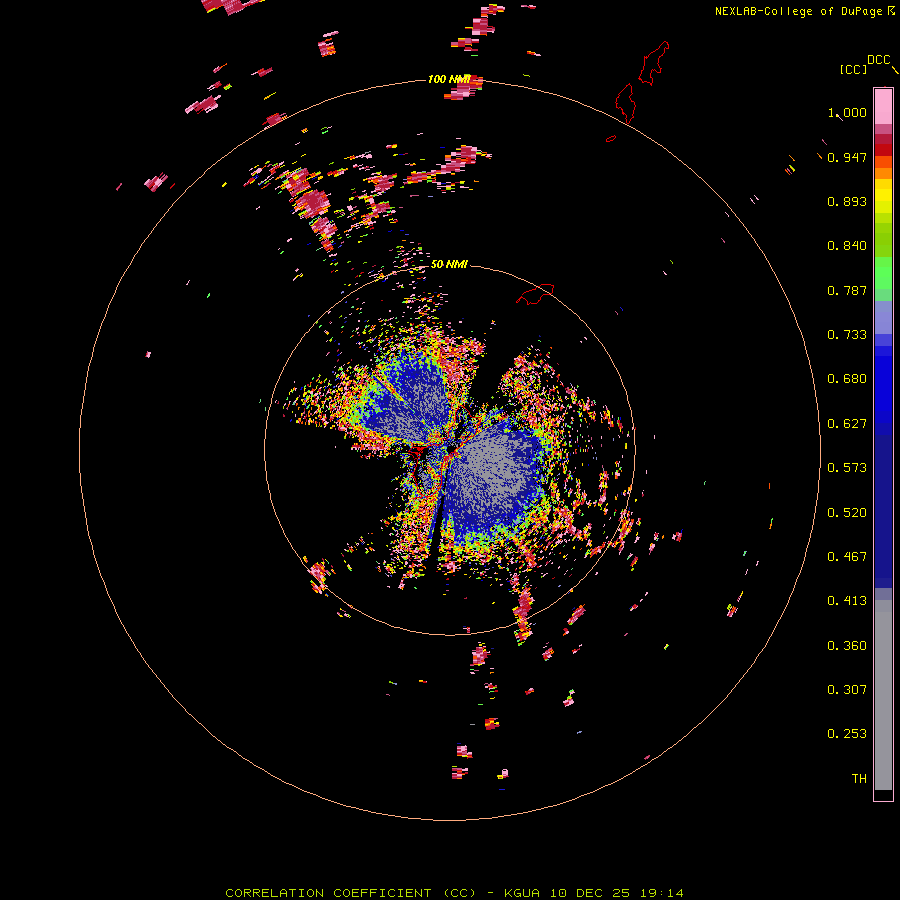Viewport: 900px width, 900px height.
Task: Pick the orange color bar segment
Action: [883, 173]
